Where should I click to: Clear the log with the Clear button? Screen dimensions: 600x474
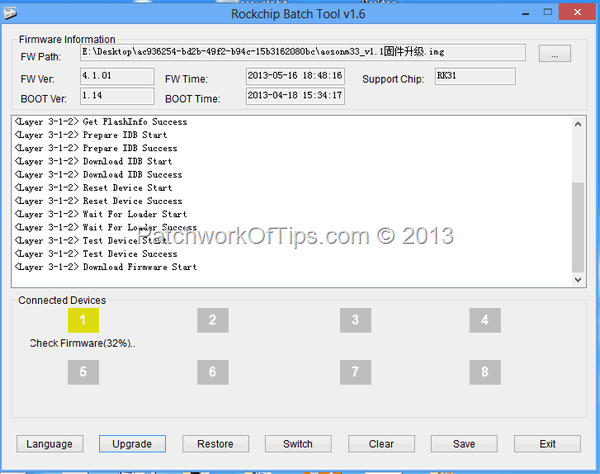click(381, 444)
